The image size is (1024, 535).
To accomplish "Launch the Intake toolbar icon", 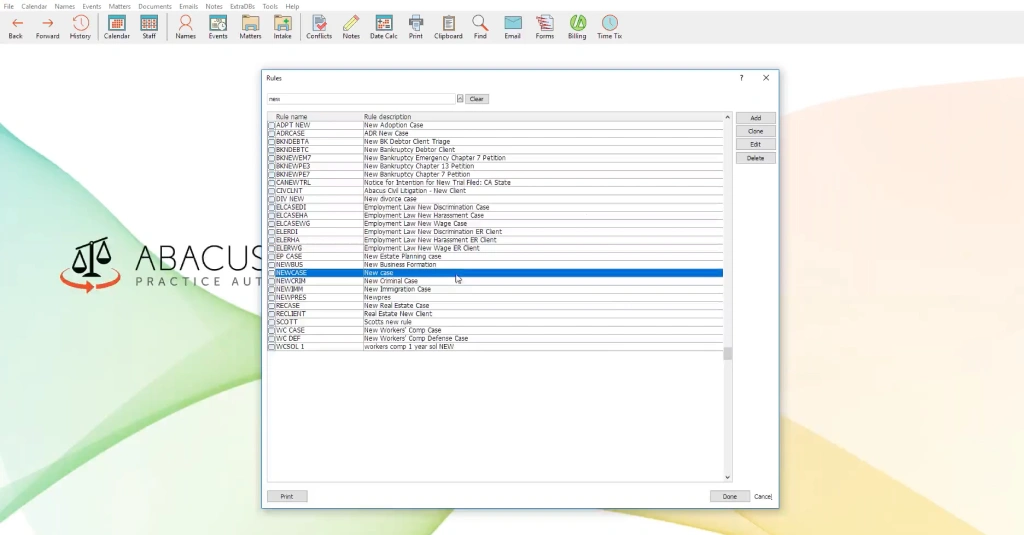I will (283, 27).
